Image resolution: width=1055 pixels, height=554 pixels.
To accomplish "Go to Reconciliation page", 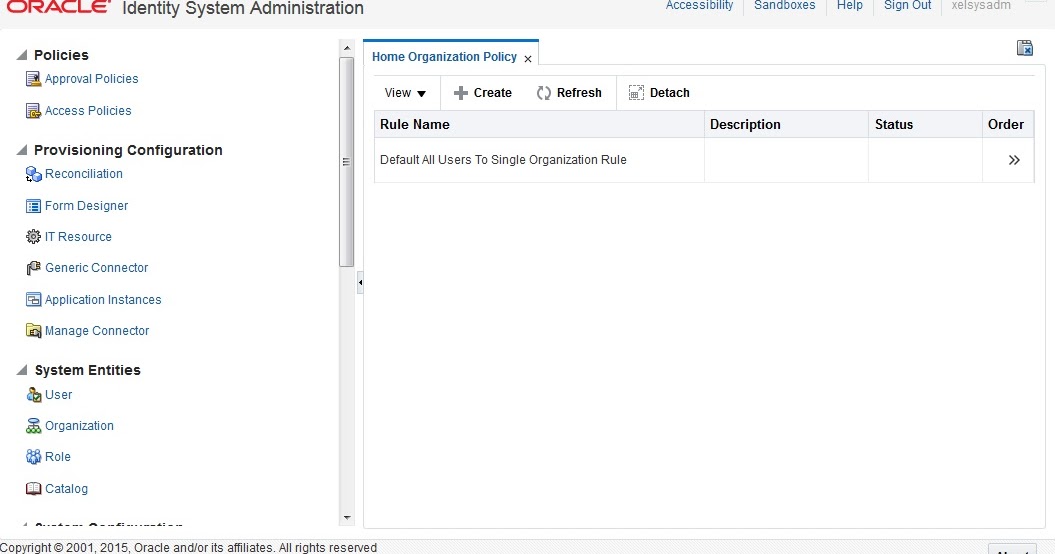I will pos(84,174).
